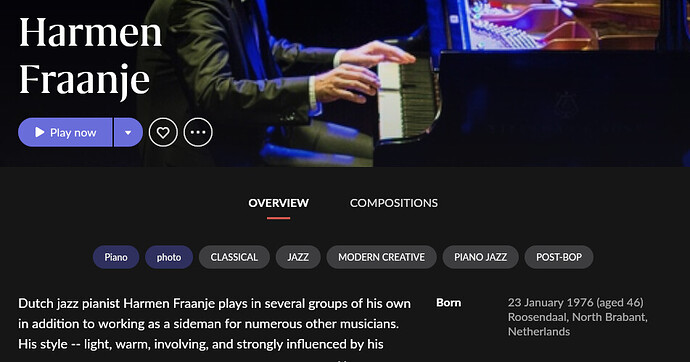Select the Piano tag pill

(x=116, y=257)
